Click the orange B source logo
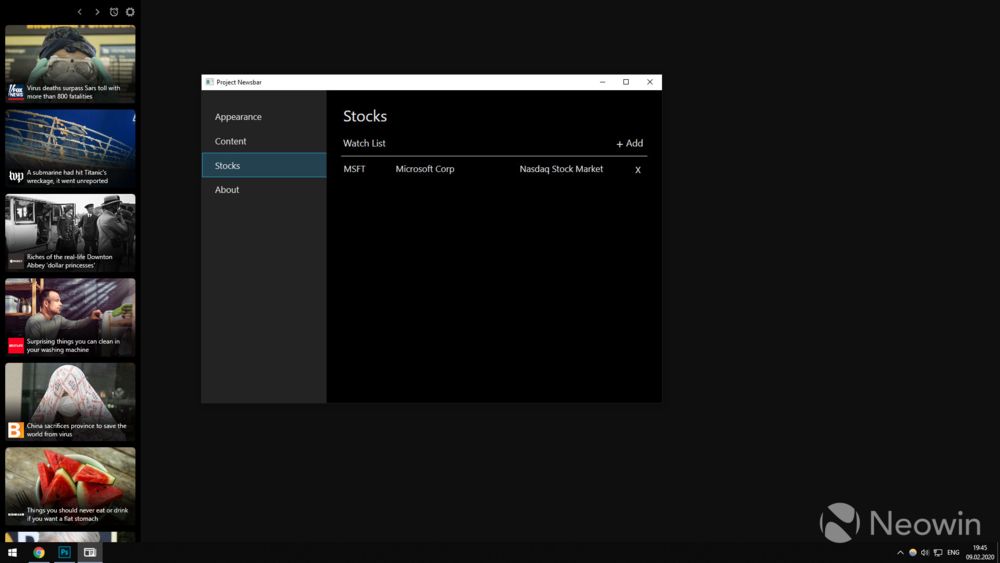 point(16,430)
